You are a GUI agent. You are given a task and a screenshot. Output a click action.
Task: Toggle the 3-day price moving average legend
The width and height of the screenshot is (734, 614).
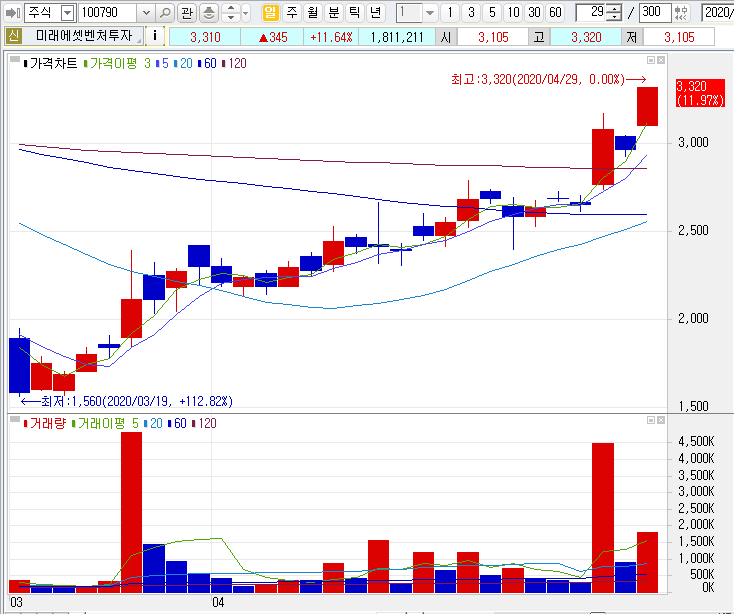pos(147,63)
